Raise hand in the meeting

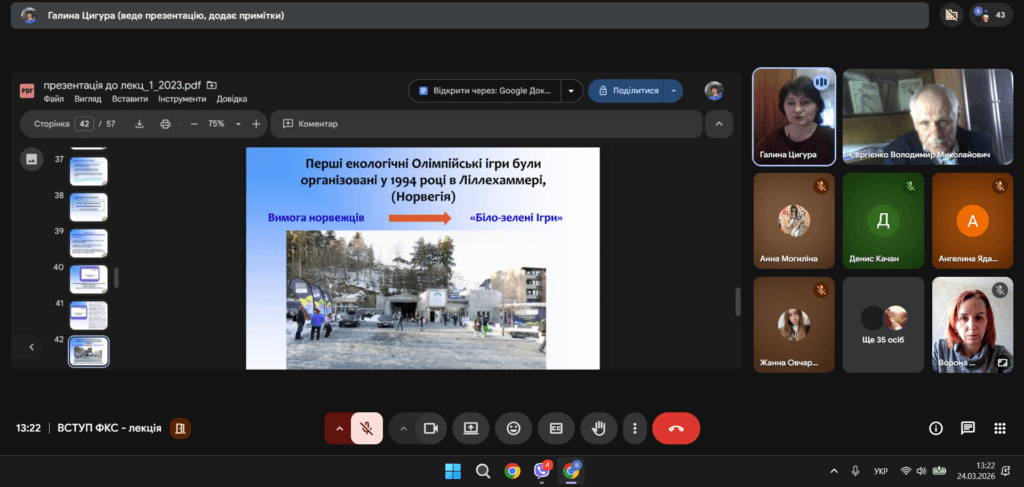(599, 428)
